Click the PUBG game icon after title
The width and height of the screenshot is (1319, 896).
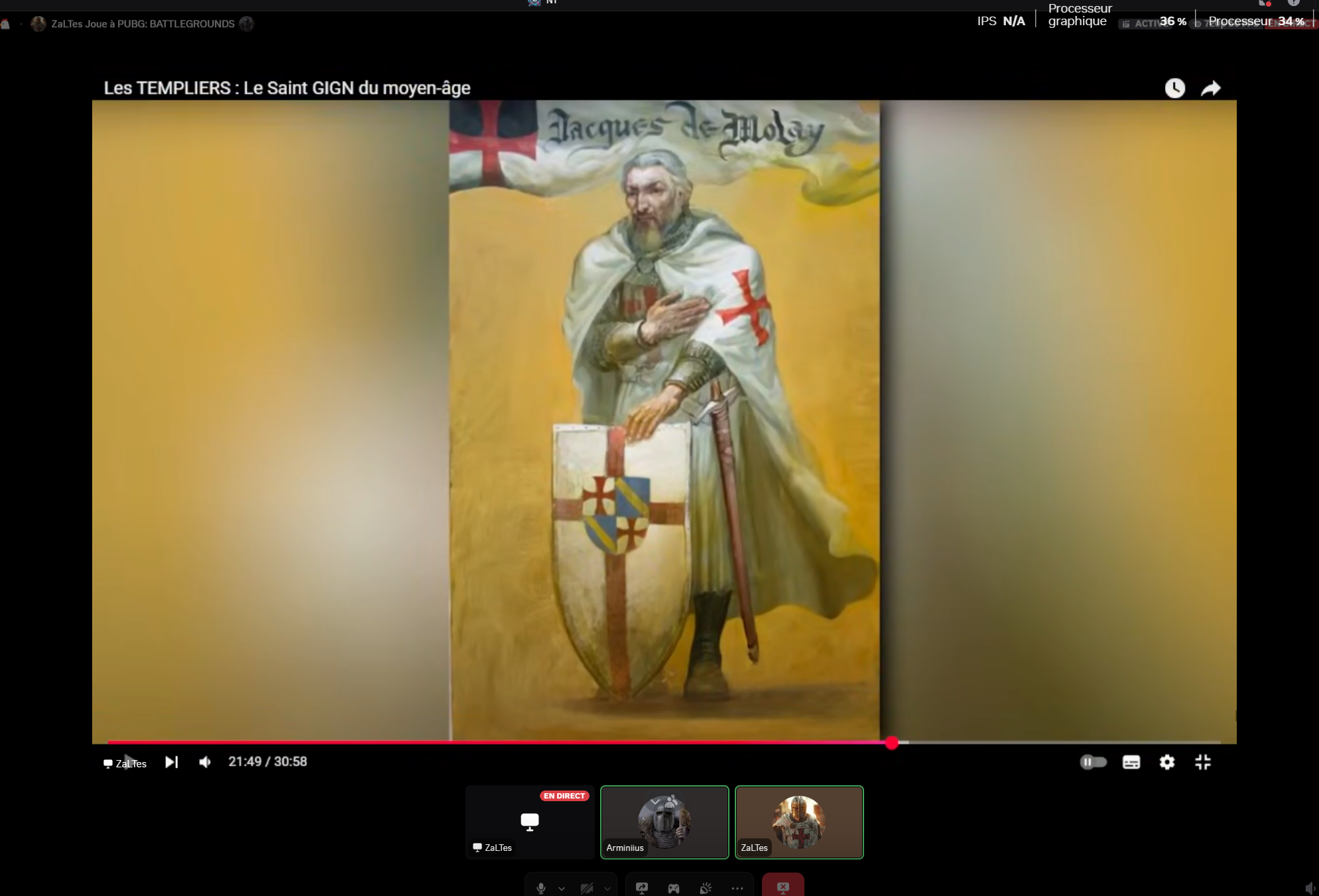click(x=247, y=24)
